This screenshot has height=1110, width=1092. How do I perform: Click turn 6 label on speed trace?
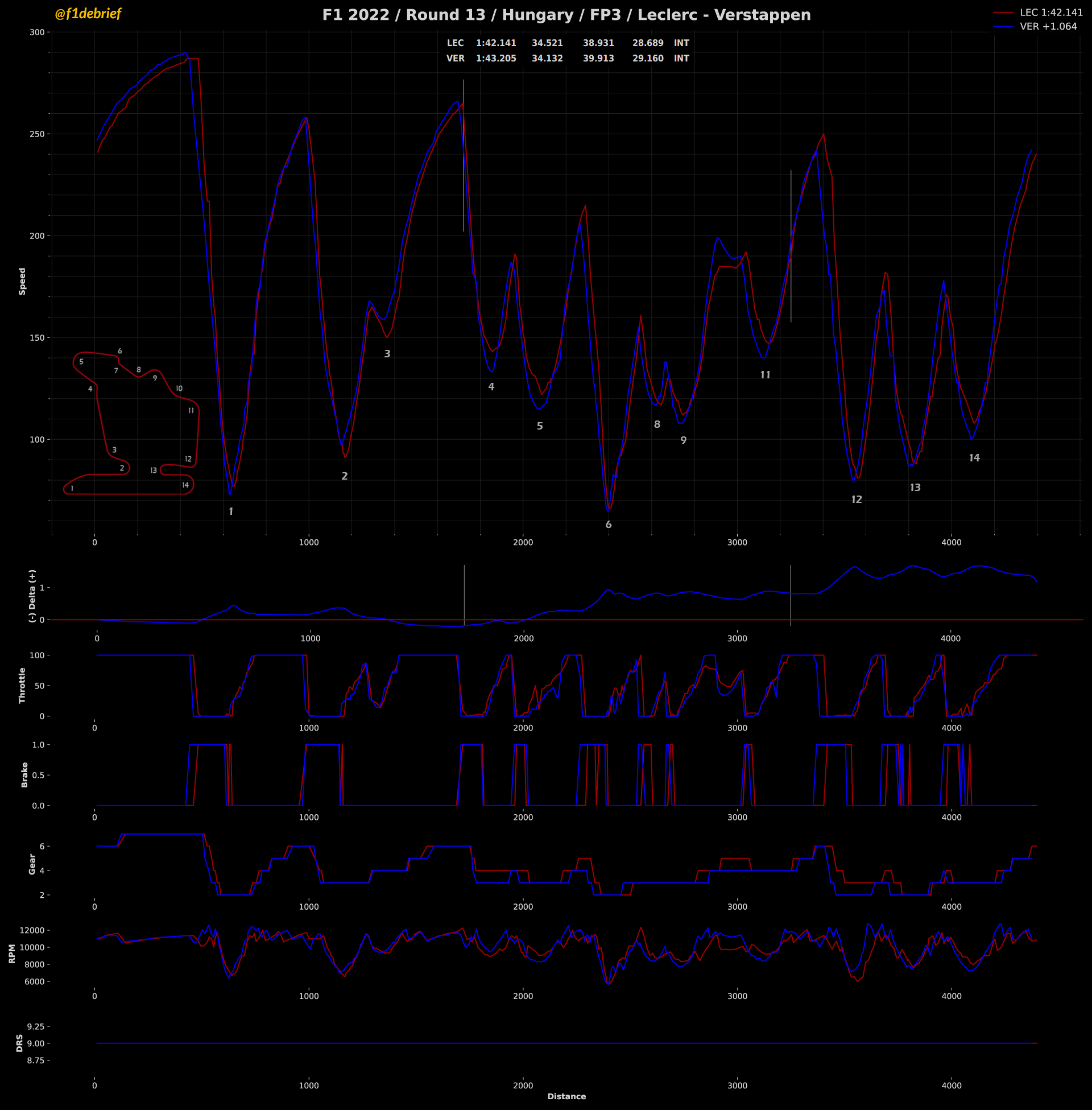[609, 525]
